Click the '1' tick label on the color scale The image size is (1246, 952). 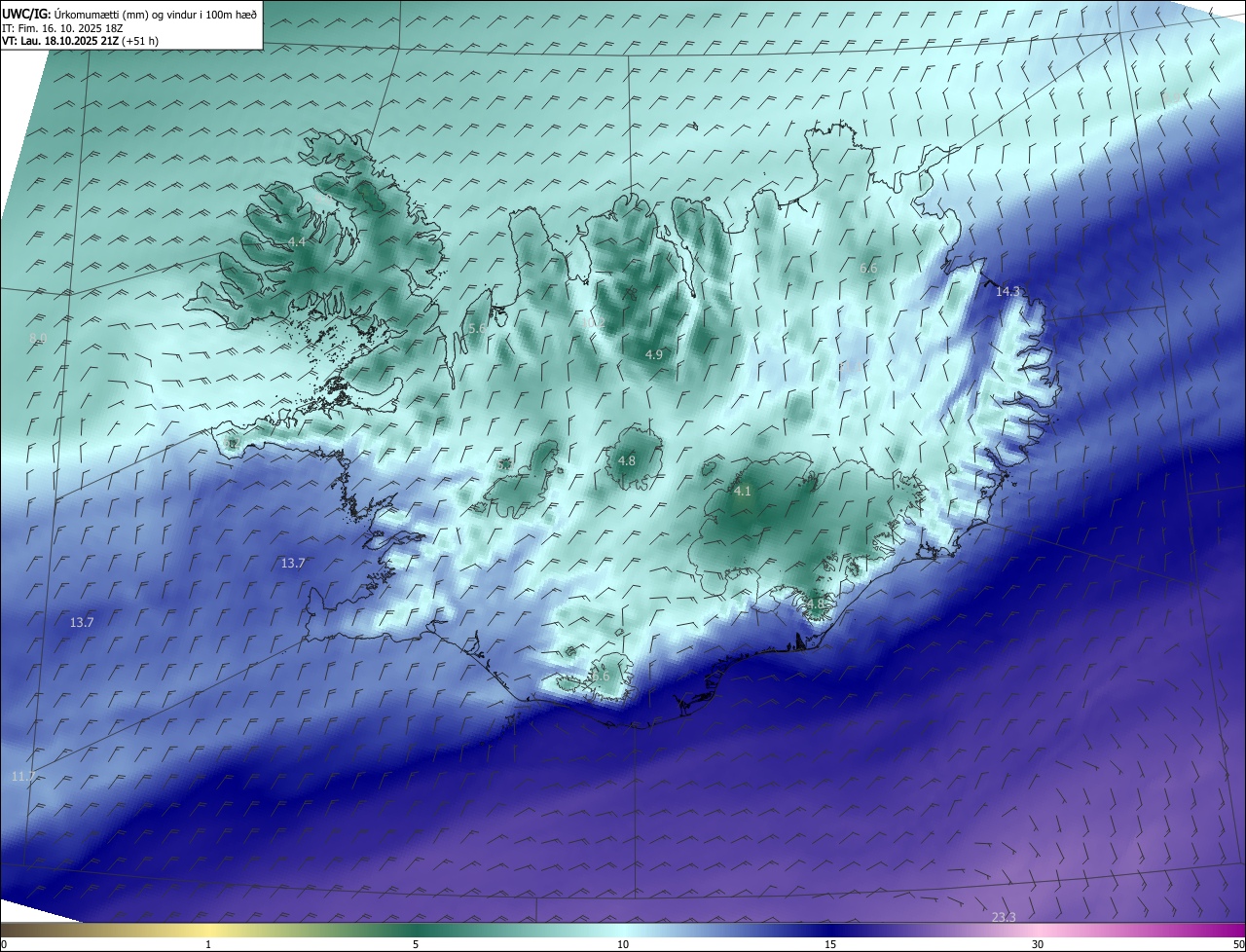tap(208, 944)
